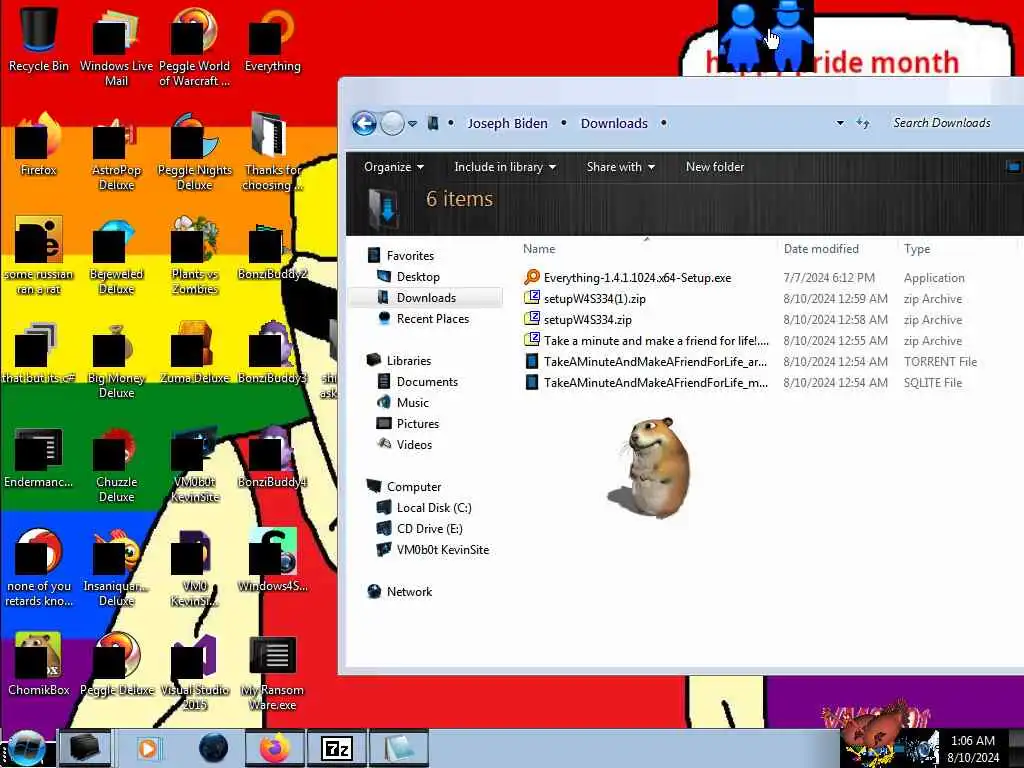Select Everything-1.4.1.1024.x64-Setup.exe file

(x=628, y=278)
